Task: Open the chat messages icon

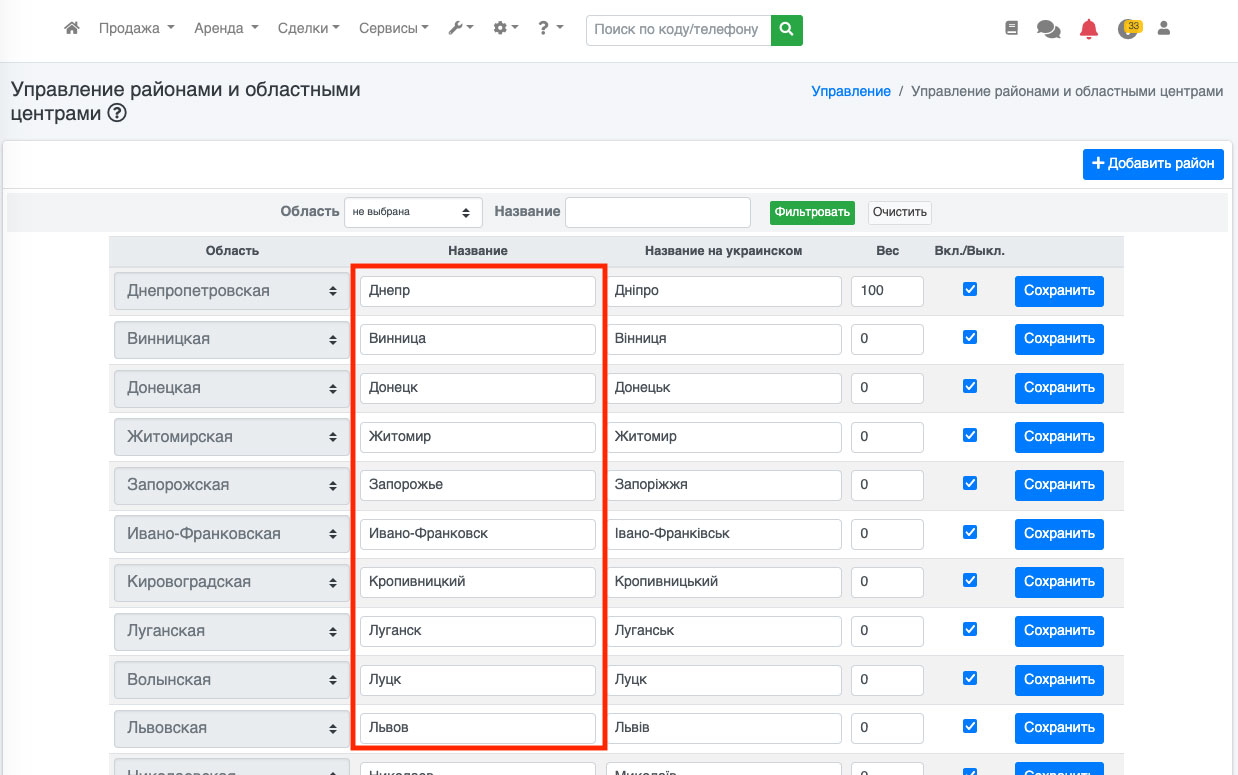Action: tap(1048, 29)
